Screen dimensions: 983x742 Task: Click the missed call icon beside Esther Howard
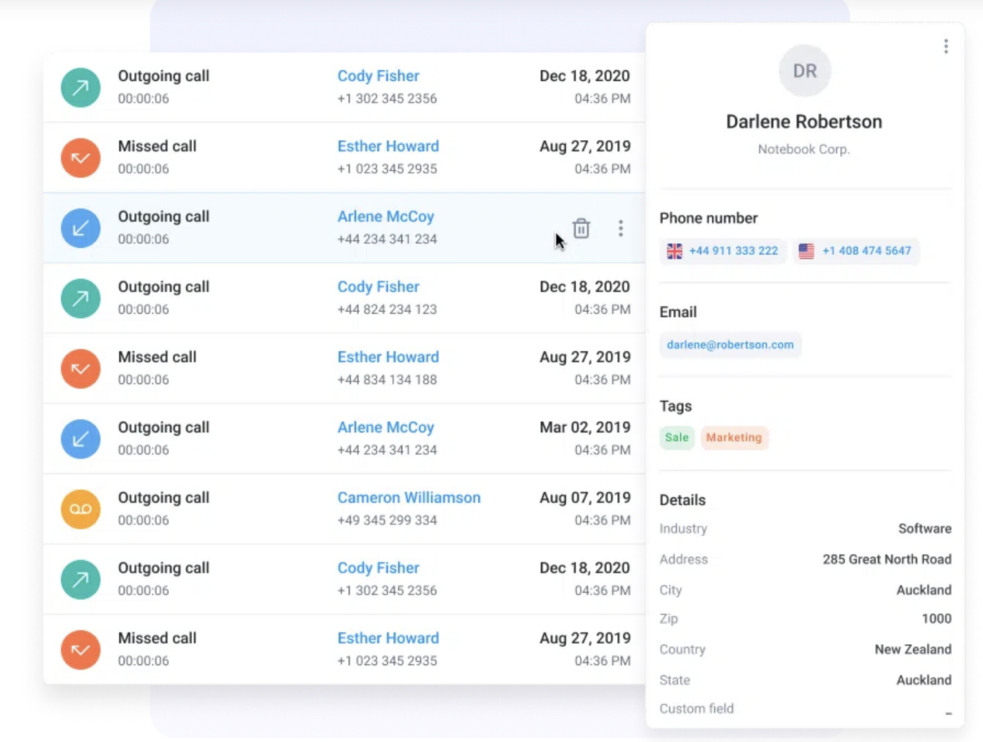pyautogui.click(x=80, y=157)
